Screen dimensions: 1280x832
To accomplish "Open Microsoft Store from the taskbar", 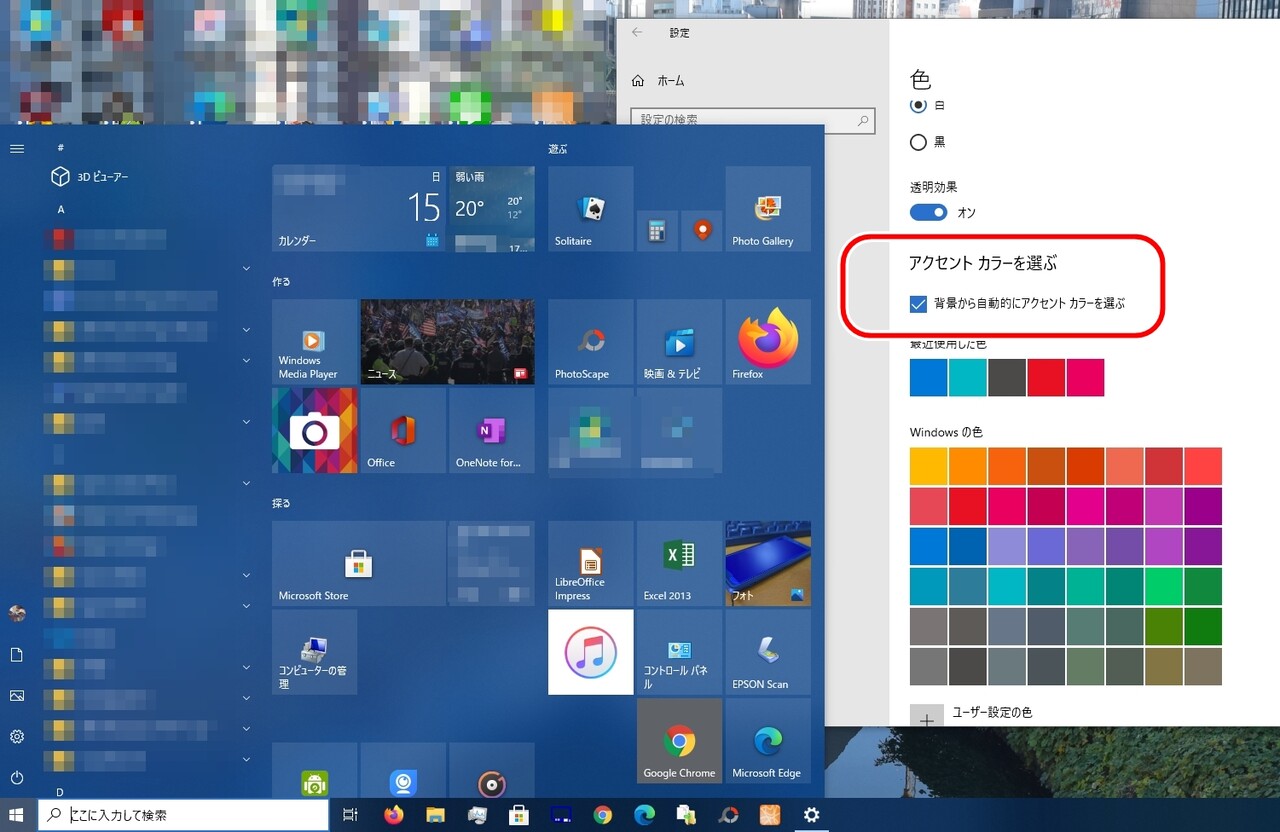I will 518,815.
